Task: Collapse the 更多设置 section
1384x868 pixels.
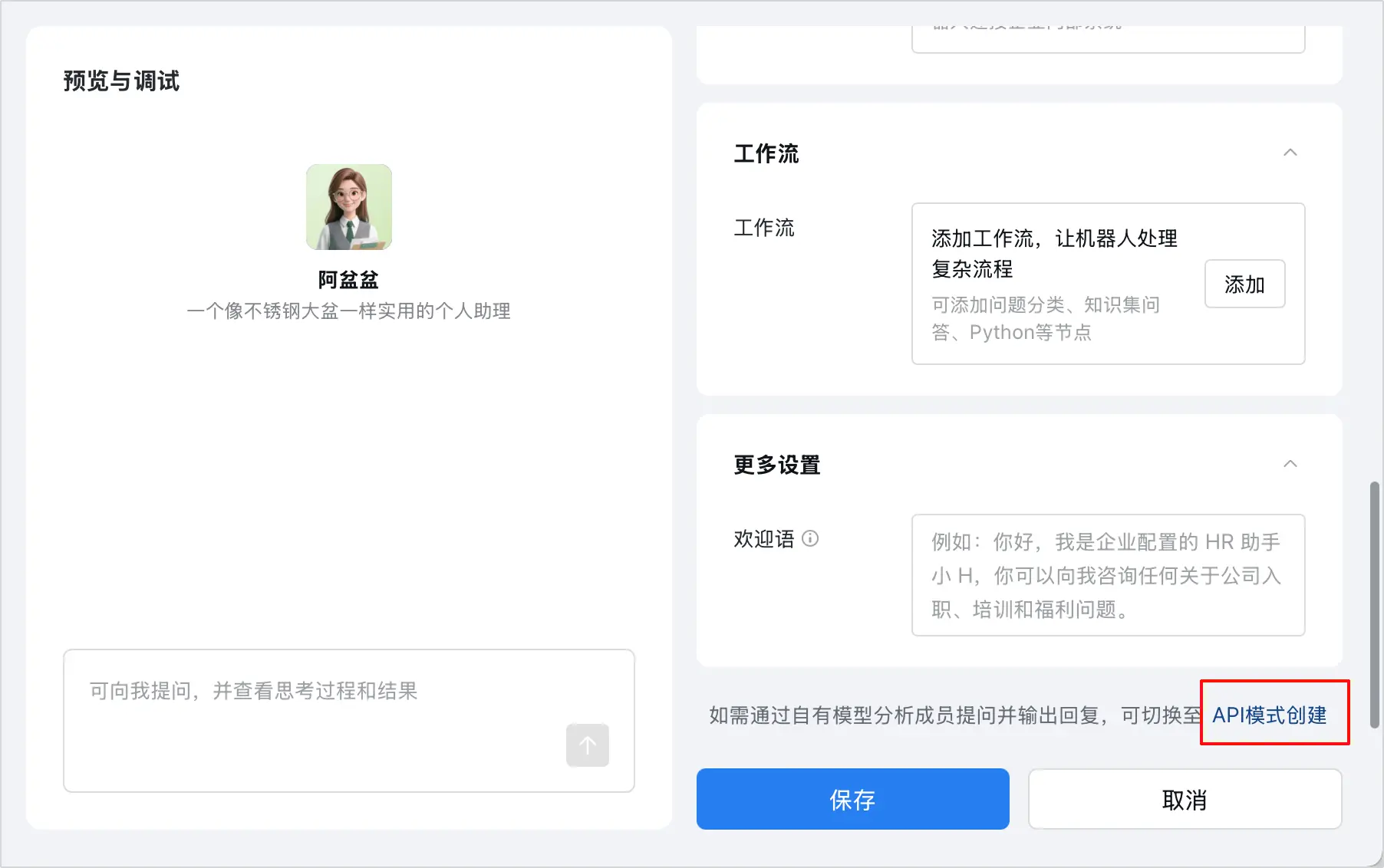Action: [x=1290, y=463]
